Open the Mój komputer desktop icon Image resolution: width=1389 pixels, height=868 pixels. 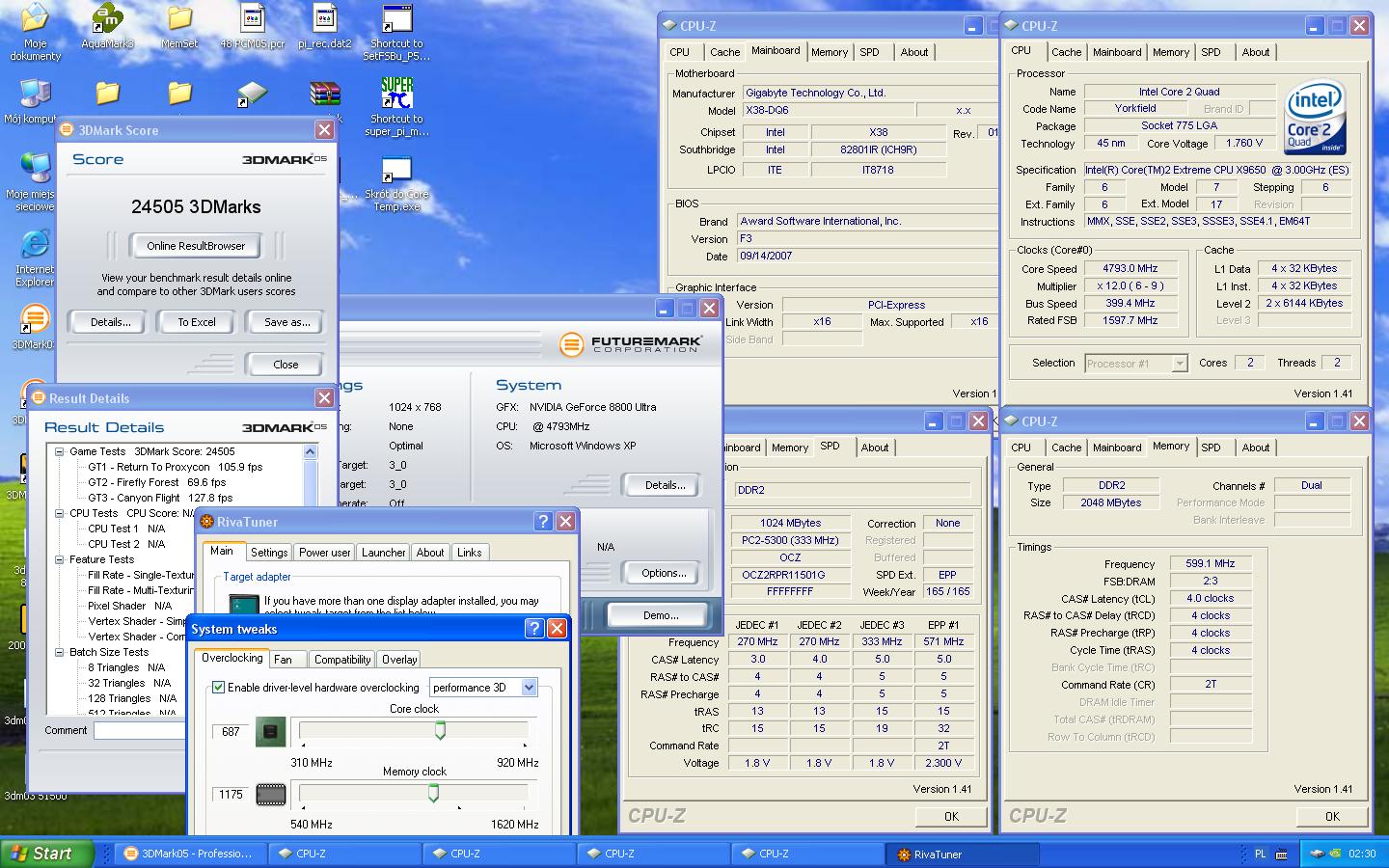pos(35,94)
